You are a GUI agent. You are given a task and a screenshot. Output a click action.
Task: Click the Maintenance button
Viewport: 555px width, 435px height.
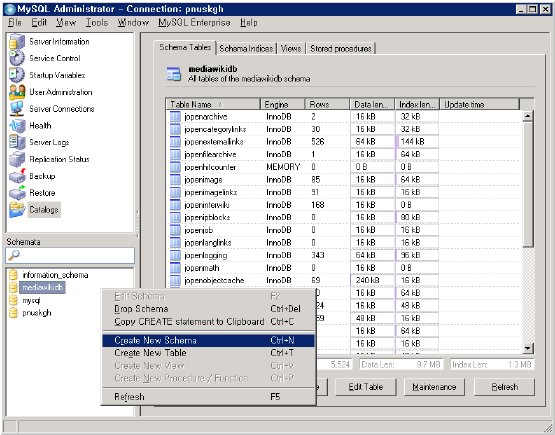pyautogui.click(x=434, y=387)
